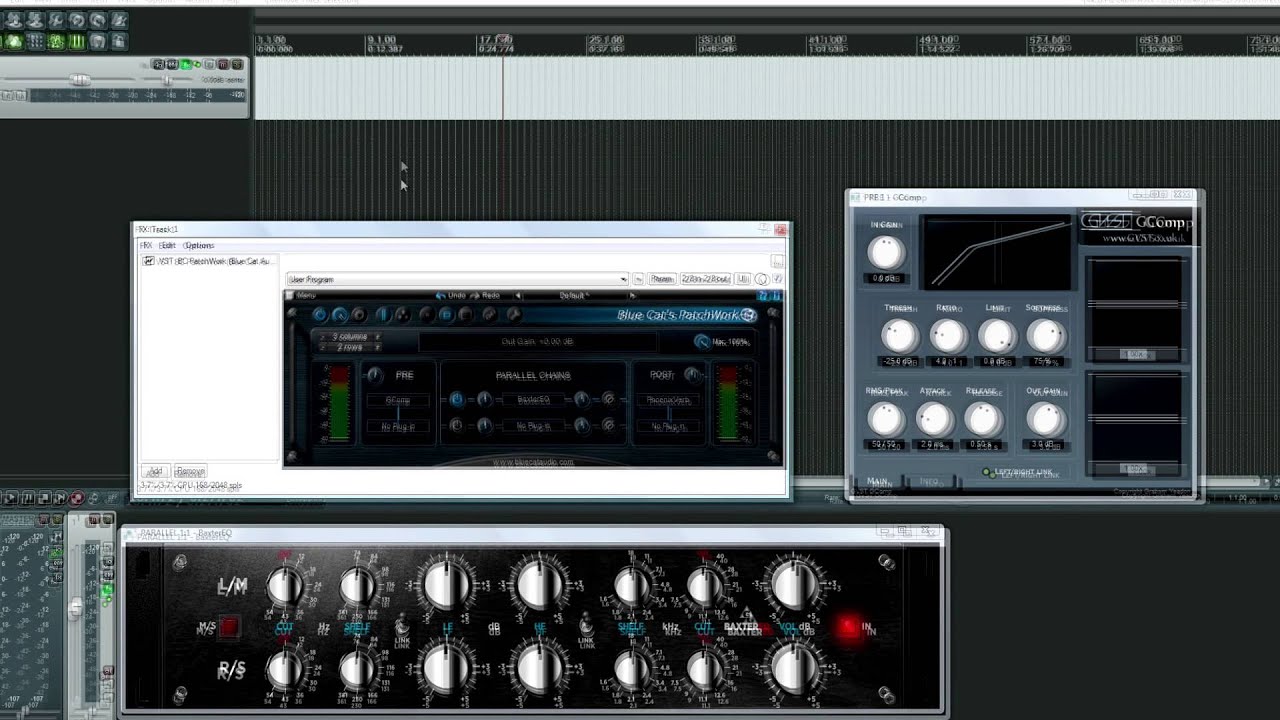1280x720 pixels.
Task: Switch to the Main tab in GComp
Action: [877, 481]
